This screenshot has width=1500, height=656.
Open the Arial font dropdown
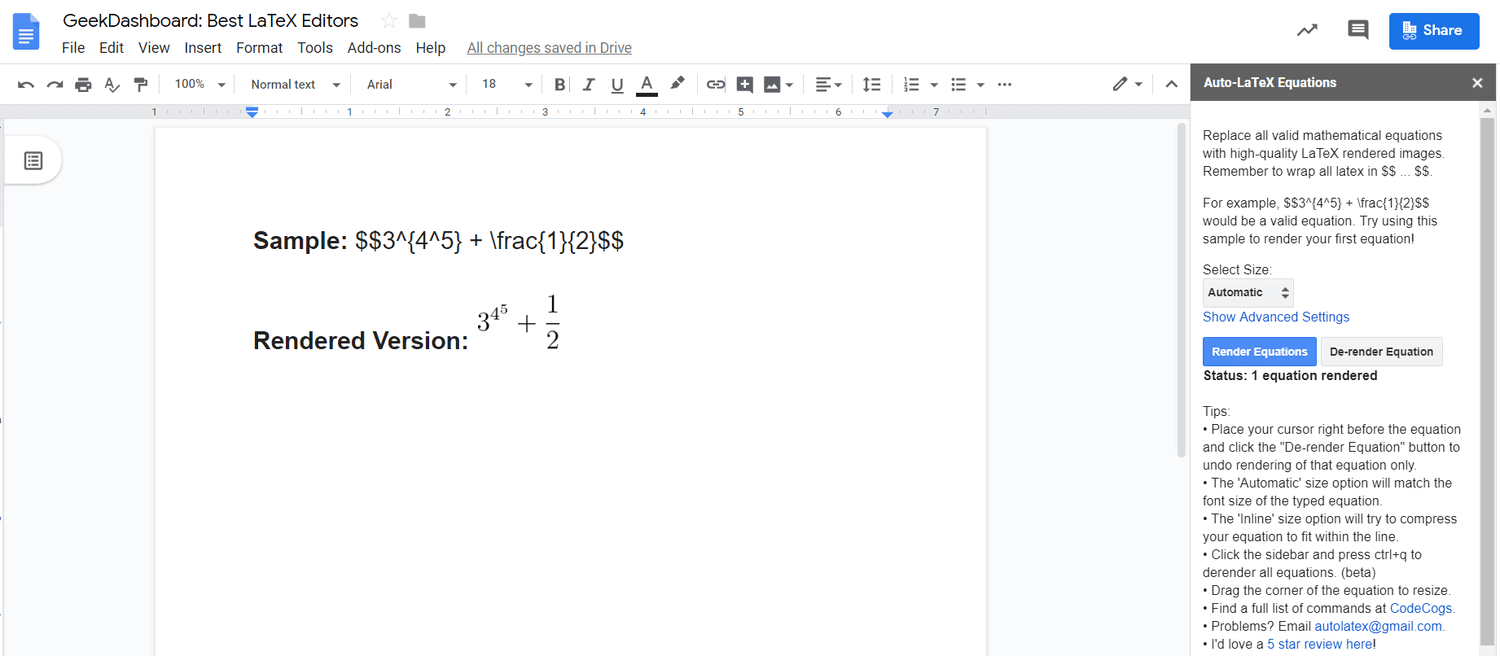411,85
